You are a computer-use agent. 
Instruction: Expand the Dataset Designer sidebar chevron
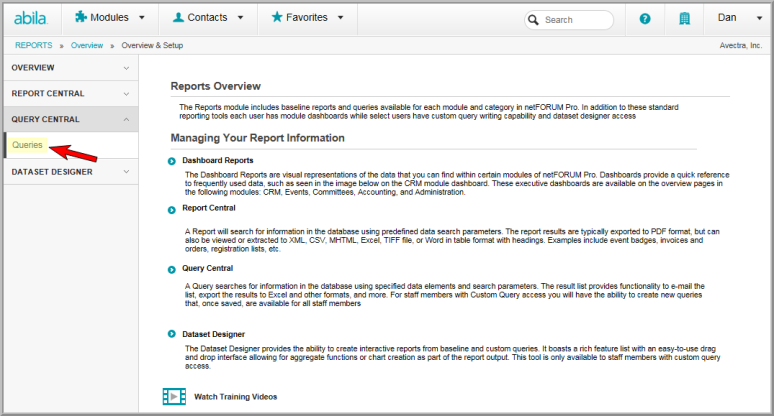(x=126, y=172)
